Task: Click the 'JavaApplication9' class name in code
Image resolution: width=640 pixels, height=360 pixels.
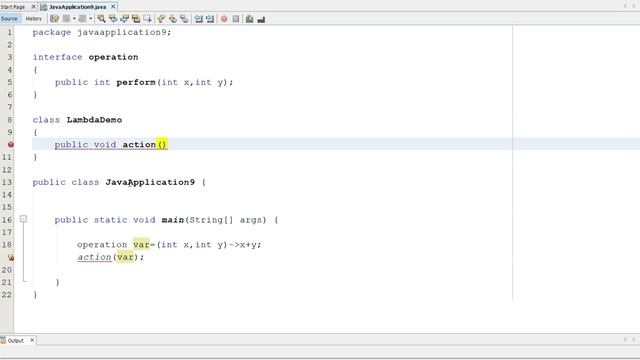Action: pos(150,182)
